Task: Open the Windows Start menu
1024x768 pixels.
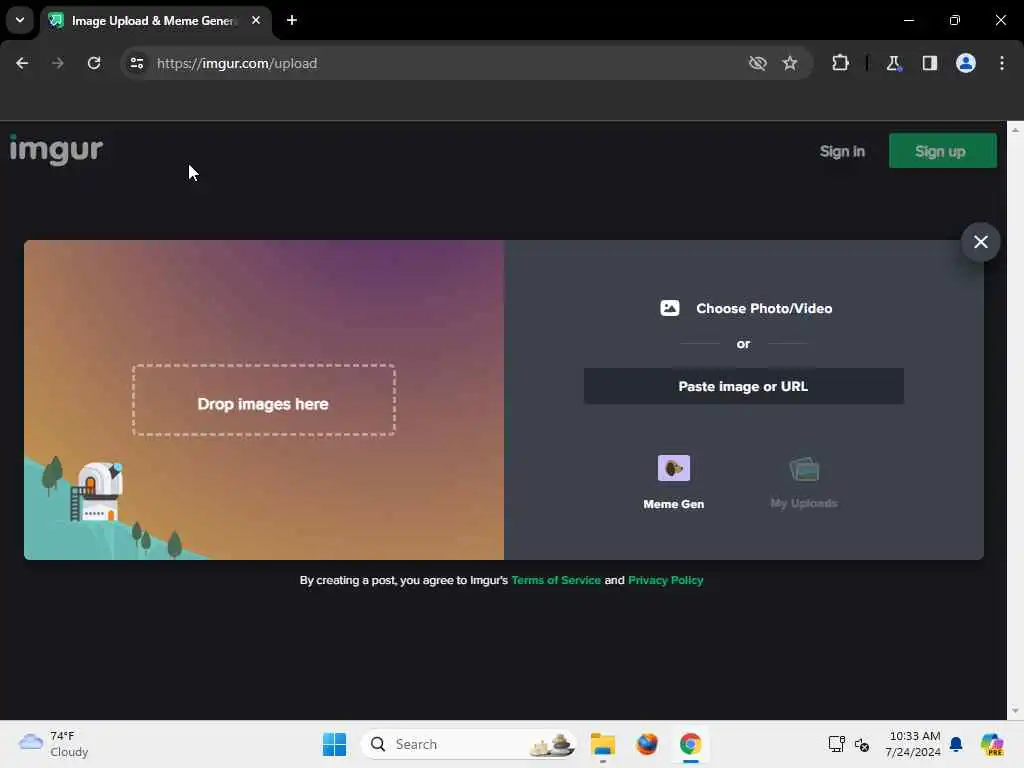Action: pyautogui.click(x=334, y=744)
